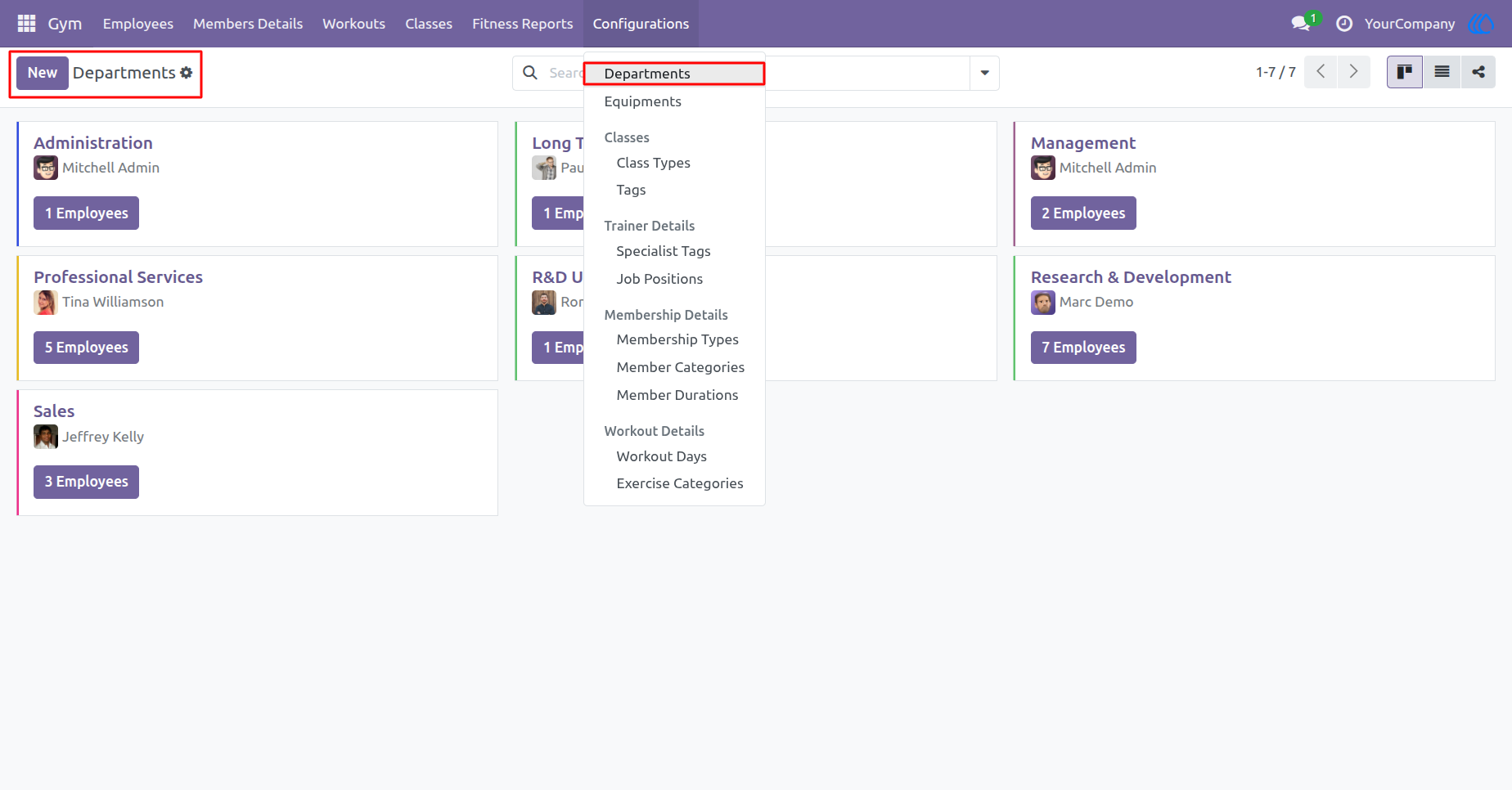Switch to Kanban view
Screen dimensions: 1512x790
click(1405, 72)
